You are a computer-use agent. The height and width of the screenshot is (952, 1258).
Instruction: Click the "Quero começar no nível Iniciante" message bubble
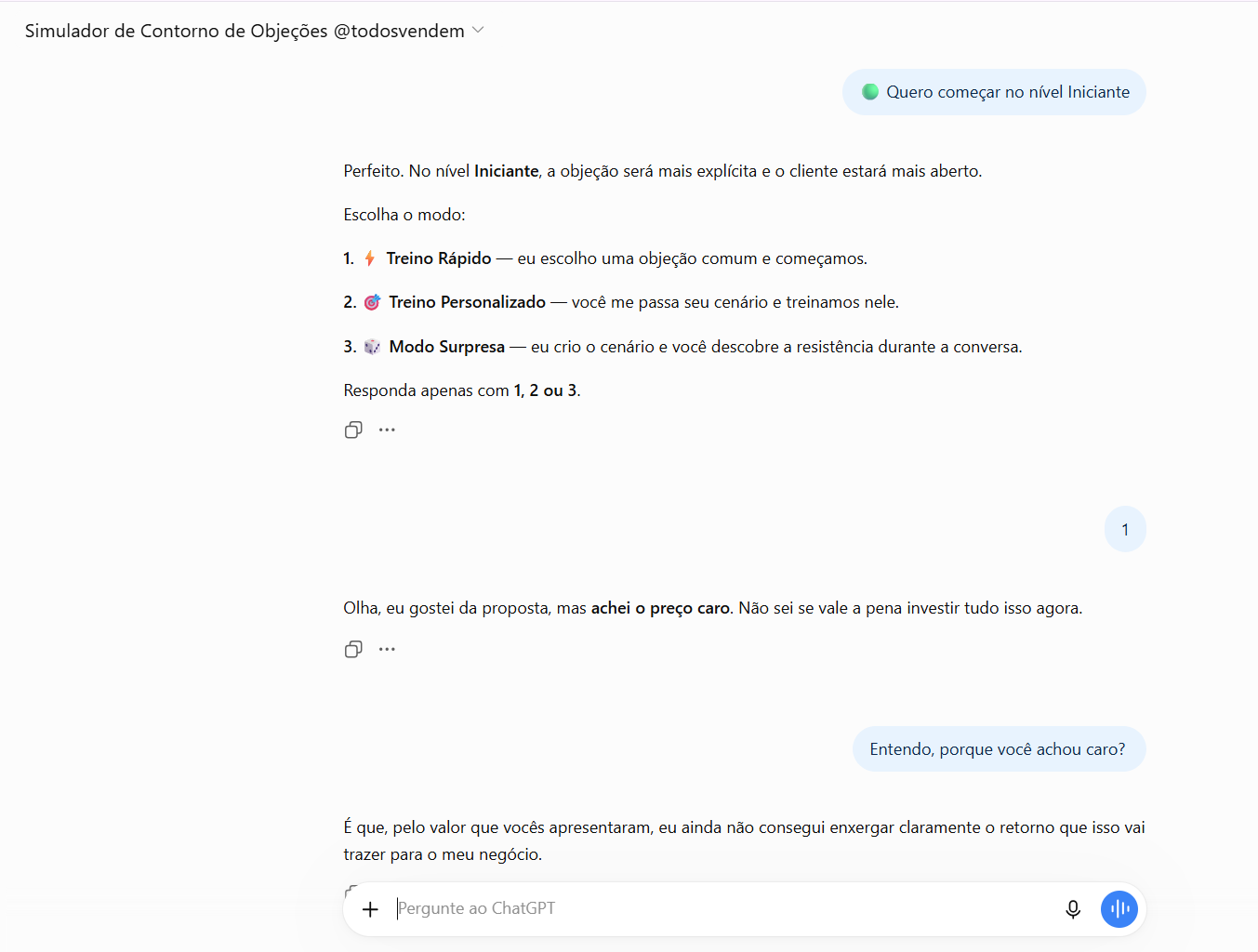tap(994, 92)
